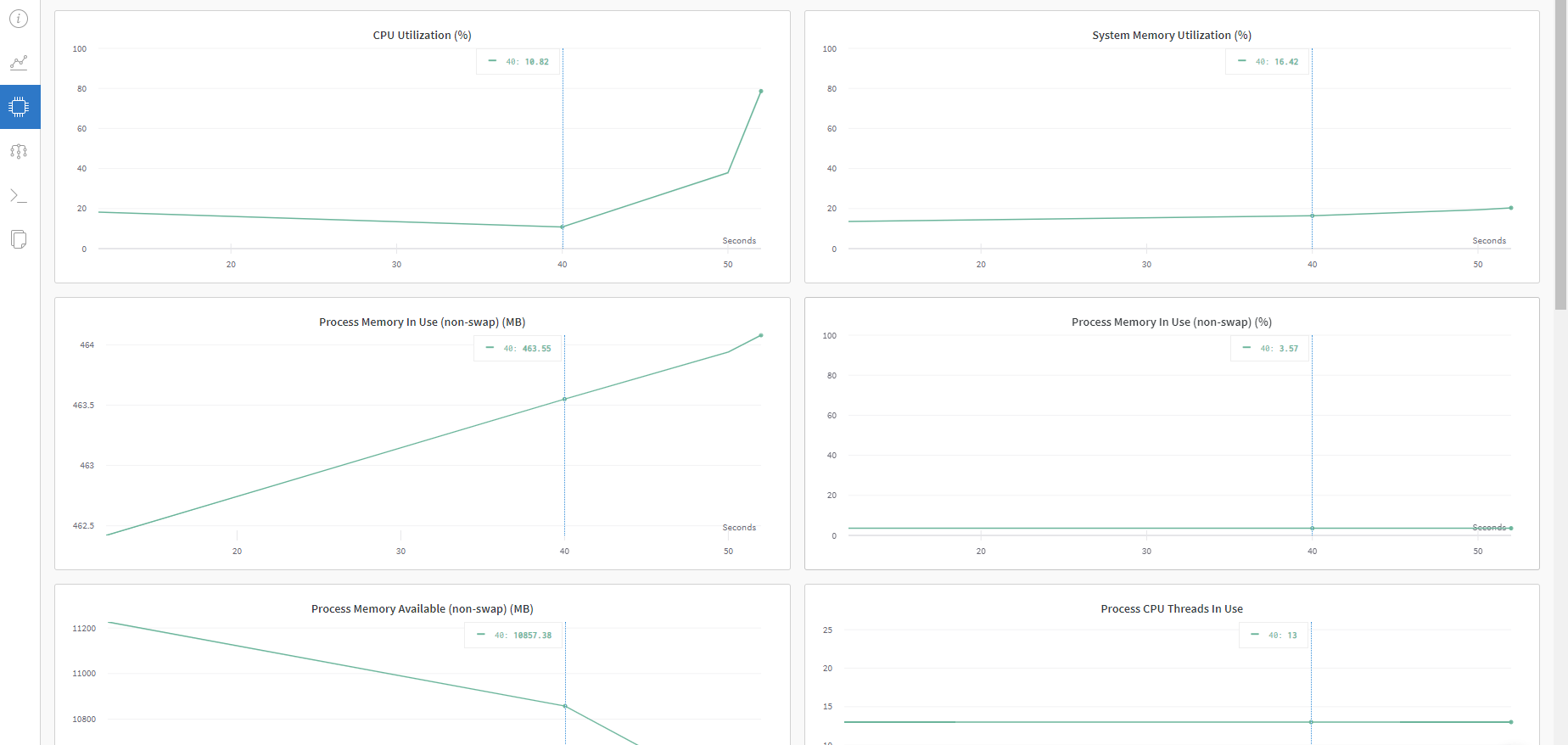Click x-axis tick 50 in CPU Utilization chart
This screenshot has width=1568, height=745.
728,265
